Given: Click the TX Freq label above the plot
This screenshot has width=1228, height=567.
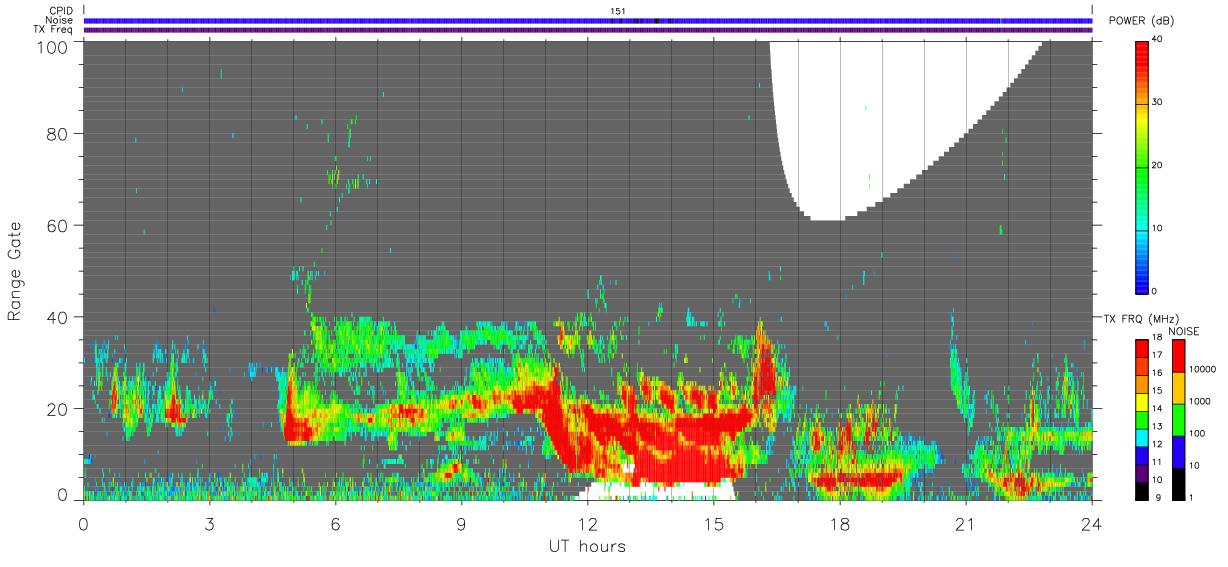Looking at the screenshot, I should pos(53,29).
